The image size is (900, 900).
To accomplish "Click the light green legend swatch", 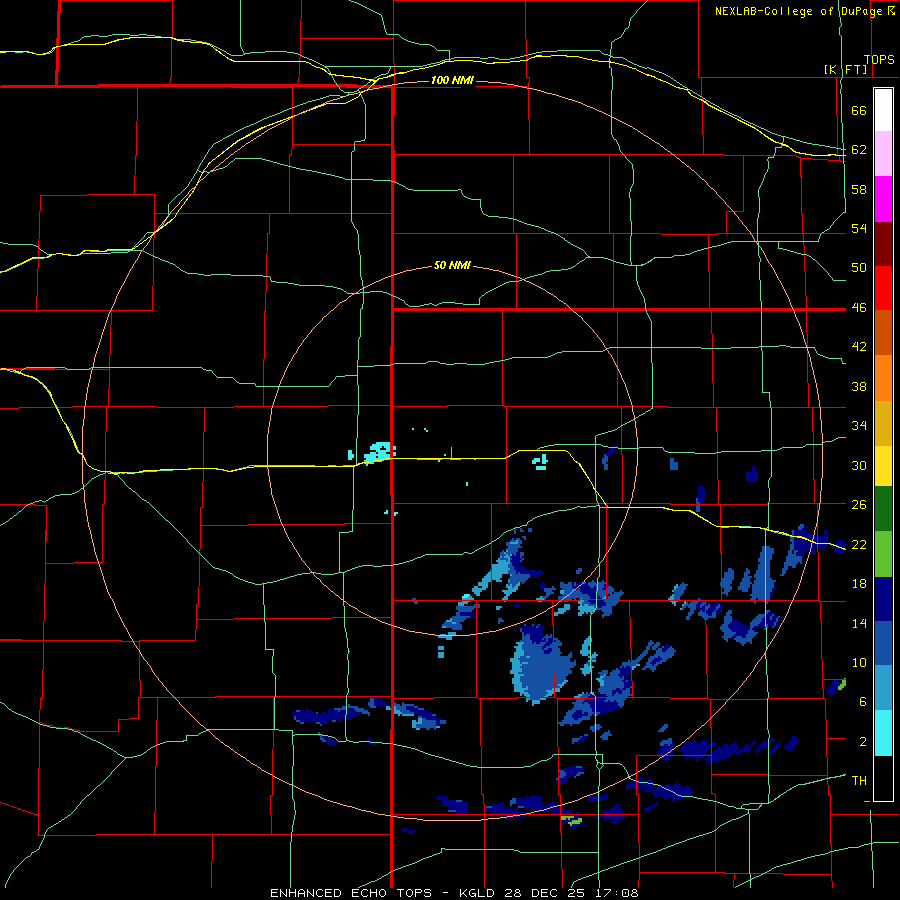I will 883,554.
